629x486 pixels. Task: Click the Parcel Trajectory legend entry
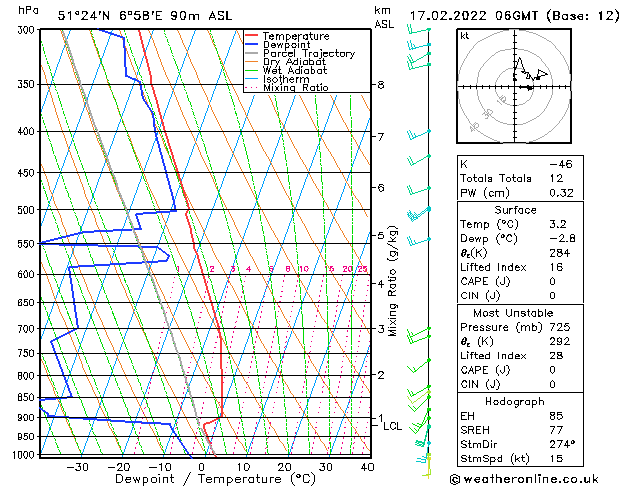[309, 53]
